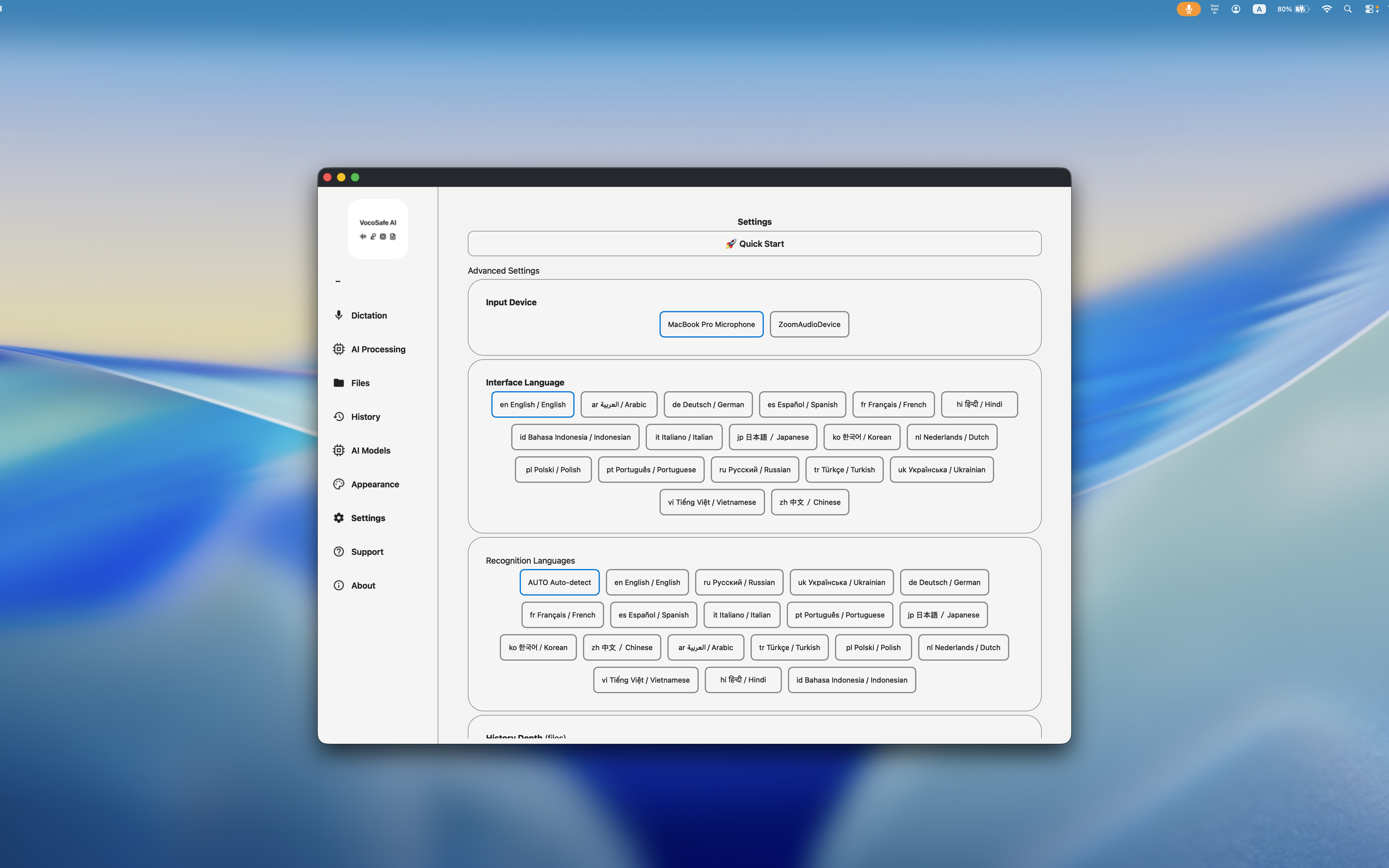Toggle Japanese in Recognition Languages
The height and width of the screenshot is (868, 1389).
point(943,615)
